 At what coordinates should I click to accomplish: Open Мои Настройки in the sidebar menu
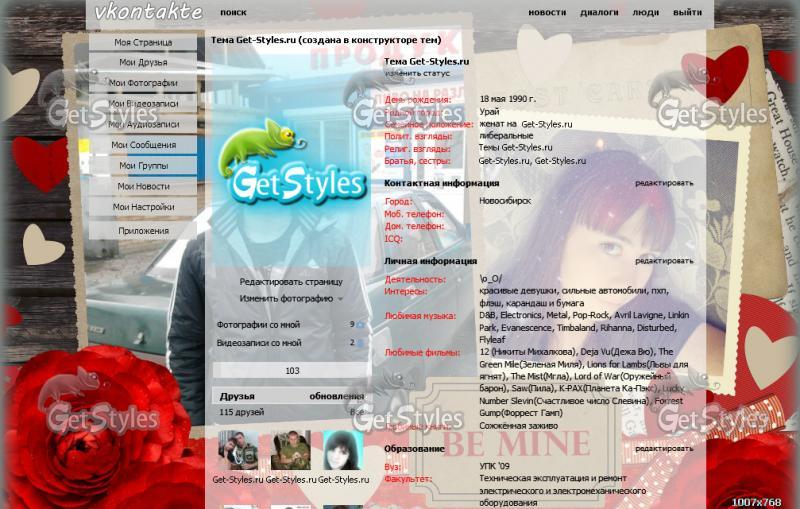pos(142,207)
